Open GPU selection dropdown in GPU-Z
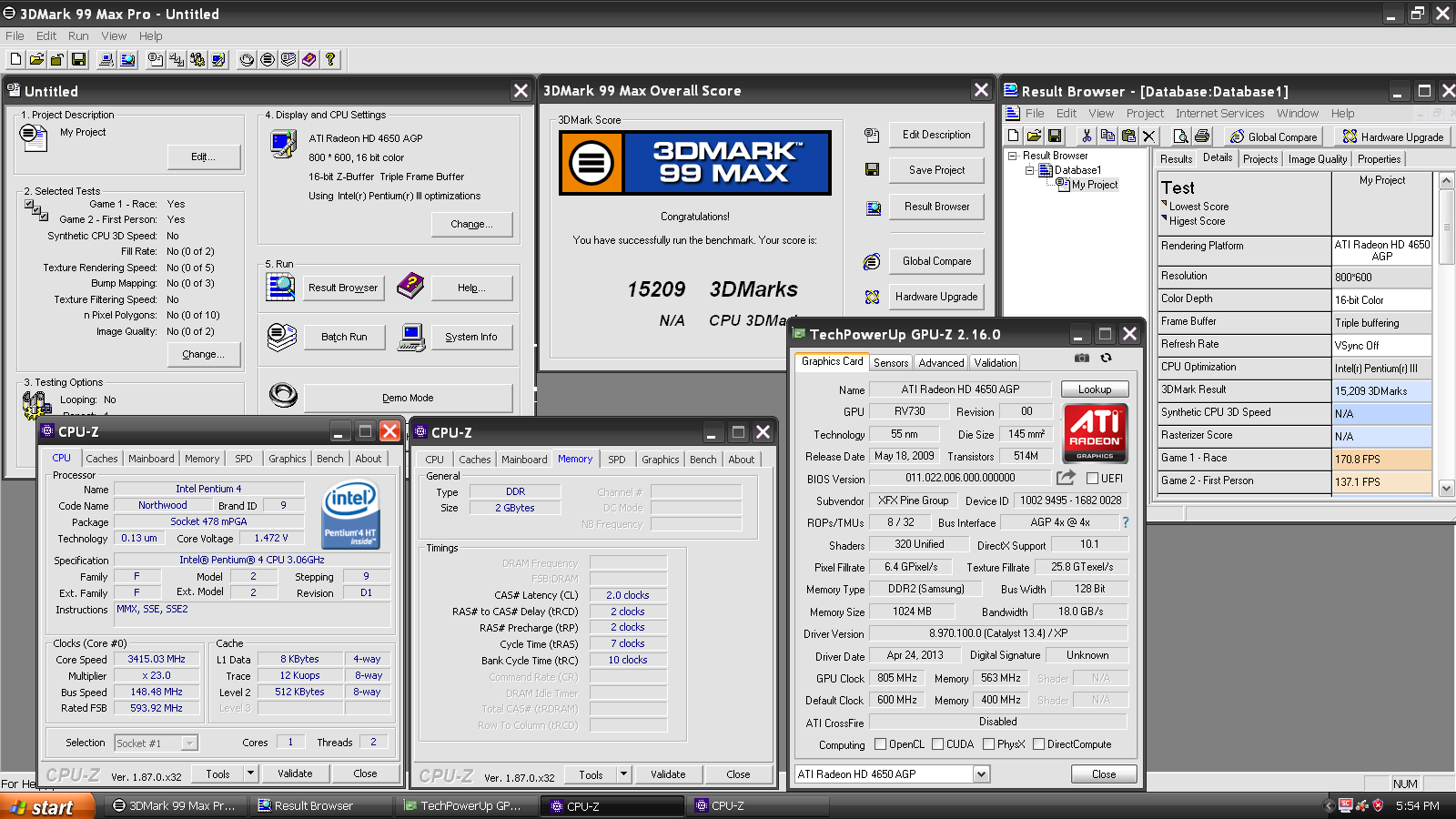 point(981,774)
